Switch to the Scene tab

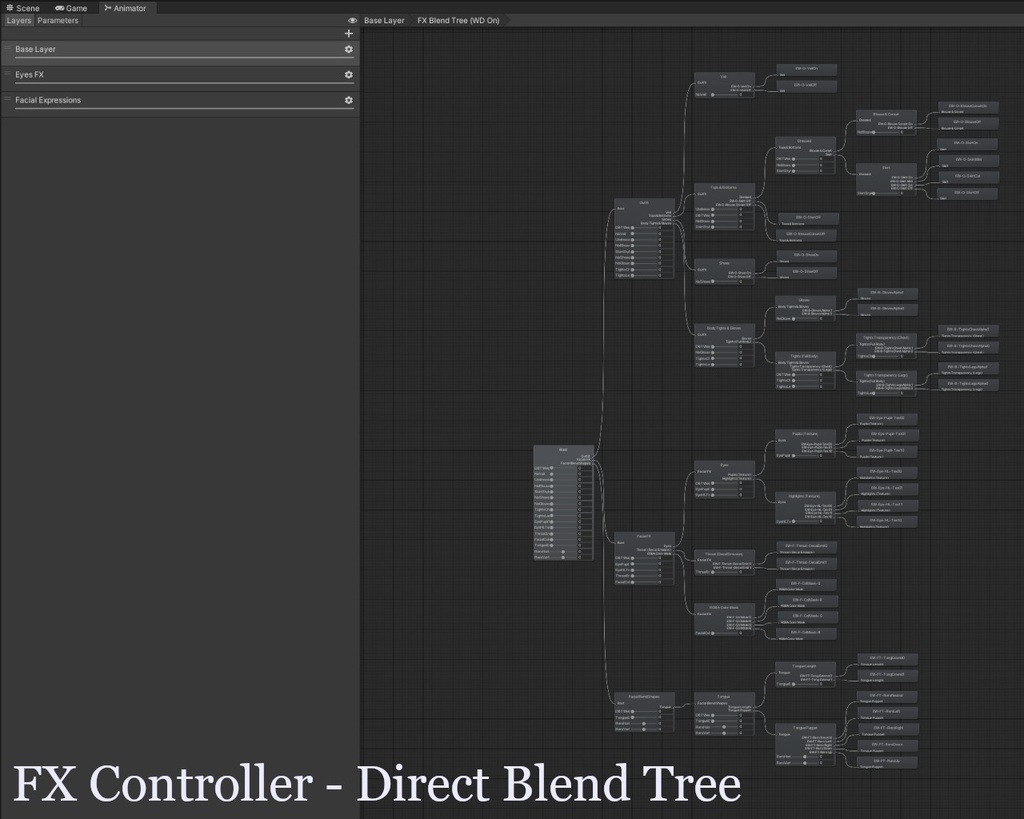[23, 8]
